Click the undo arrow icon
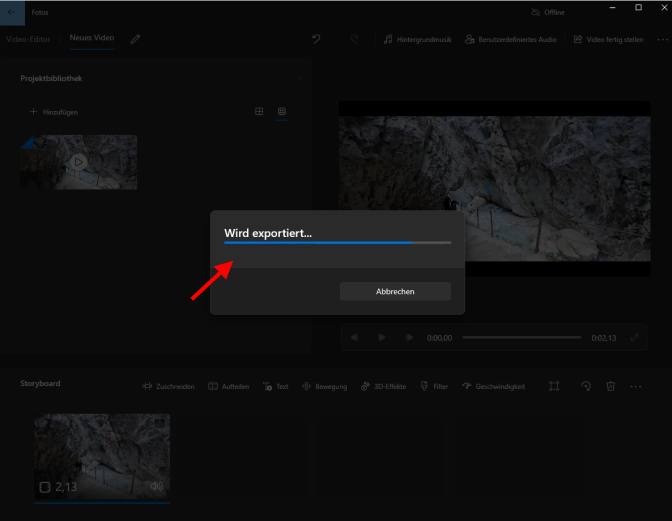This screenshot has width=672, height=521. (x=317, y=39)
